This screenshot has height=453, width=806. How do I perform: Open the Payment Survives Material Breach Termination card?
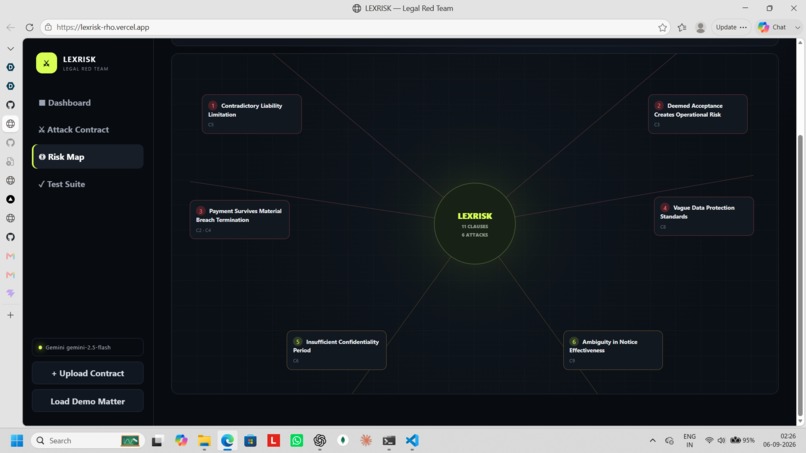[240, 220]
